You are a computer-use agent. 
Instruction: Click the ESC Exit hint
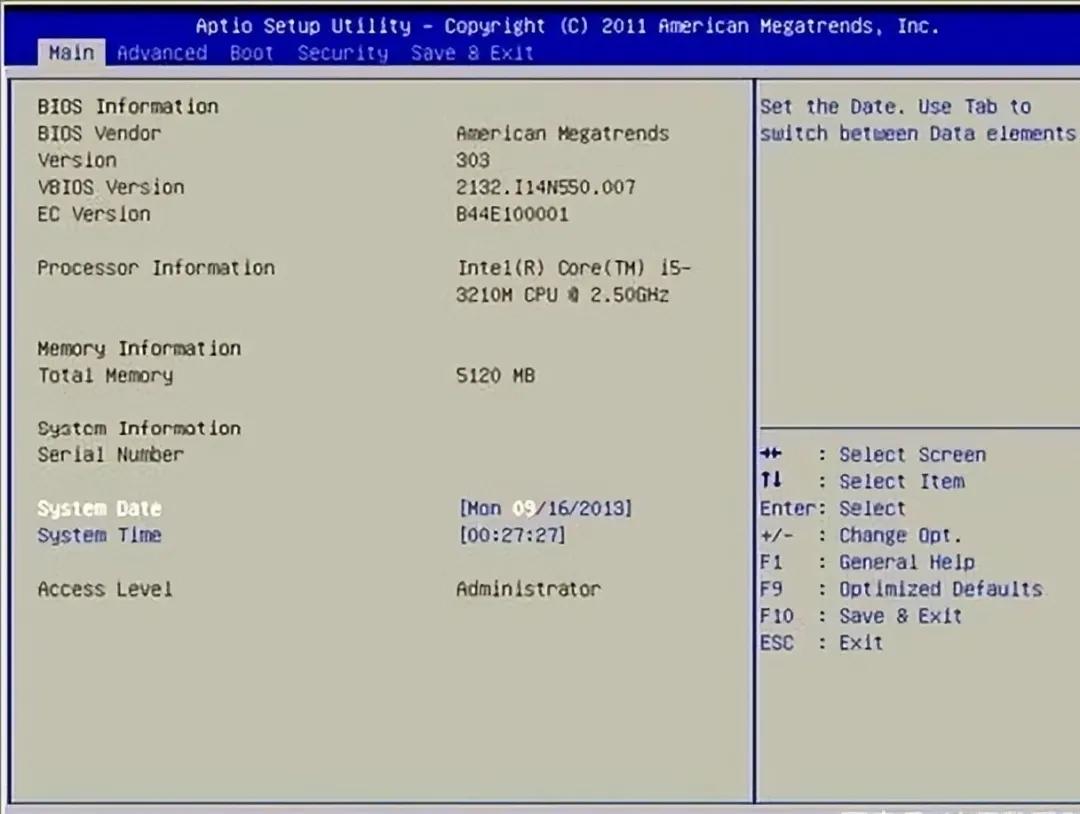(x=822, y=643)
